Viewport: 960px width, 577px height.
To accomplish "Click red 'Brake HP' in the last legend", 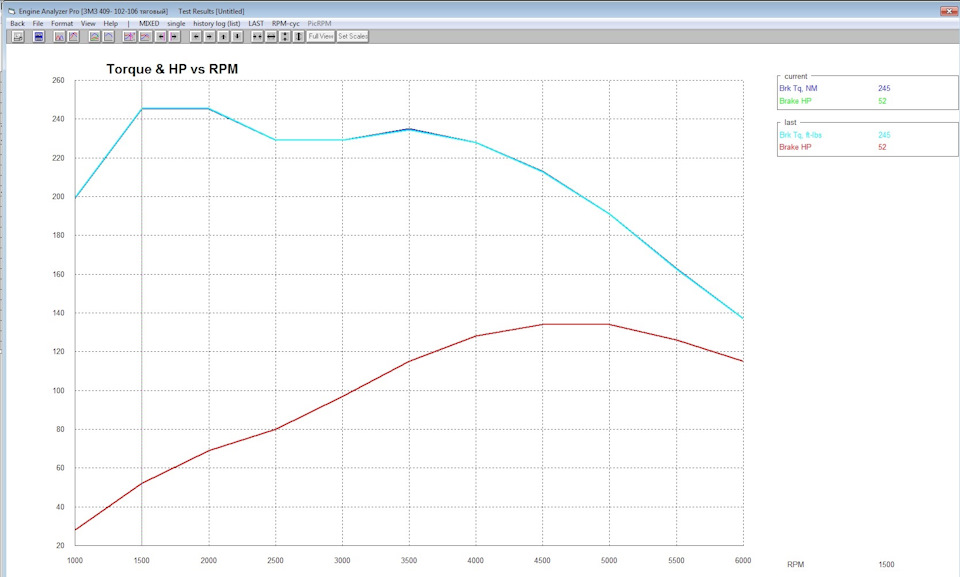I will [x=795, y=147].
